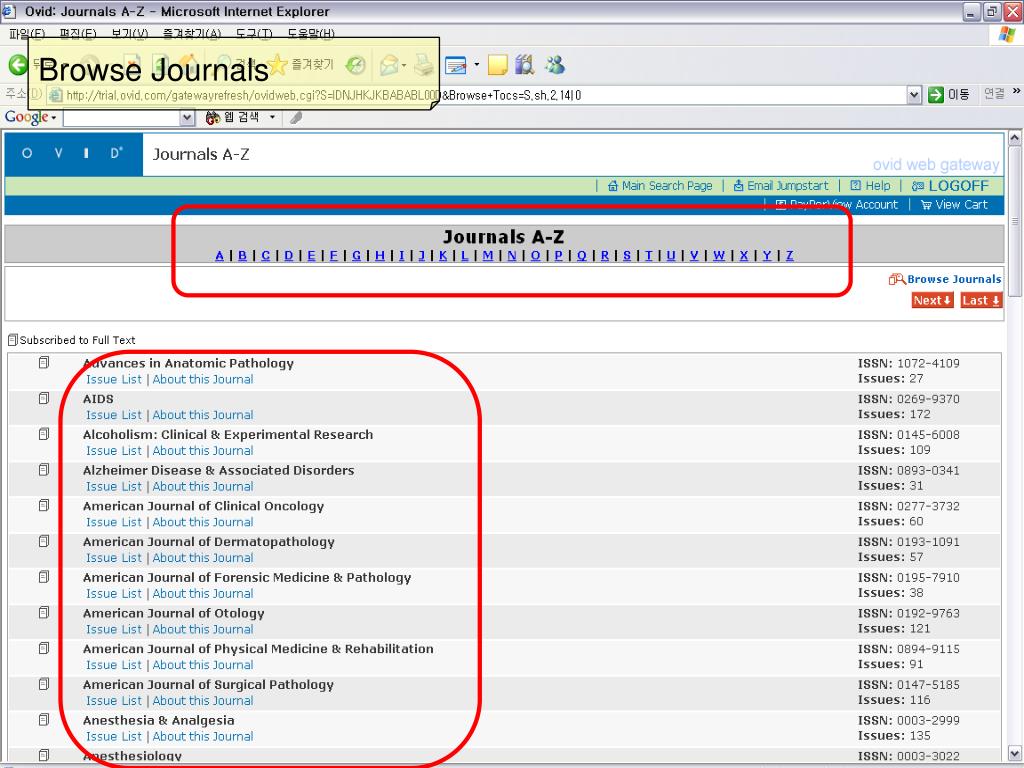The width and height of the screenshot is (1024, 768).
Task: Open Issue List for American Journal of Otology
Action: click(114, 629)
